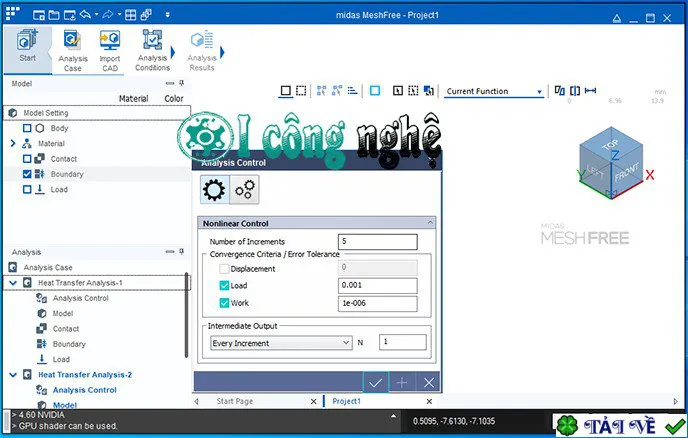Screen dimensions: 688x438
Task: Uncheck the Boundary checkbox in Model panel
Action: coord(27,174)
